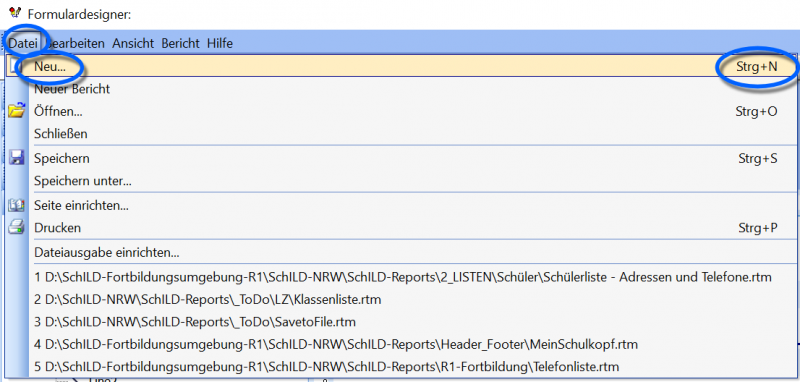This screenshot has width=800, height=382.
Task: Open the Hilfe menu
Action: click(220, 43)
